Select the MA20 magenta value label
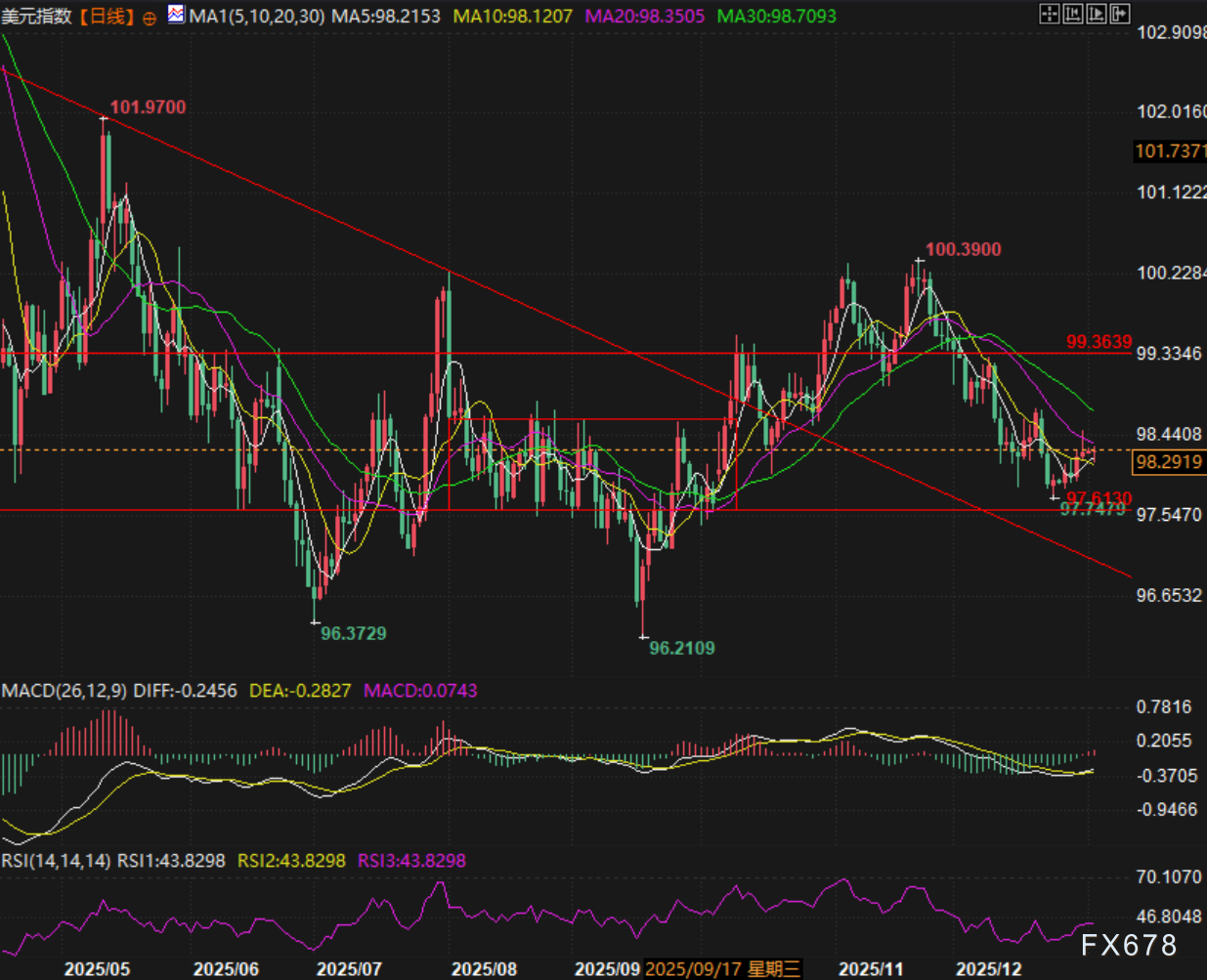 pos(644,17)
